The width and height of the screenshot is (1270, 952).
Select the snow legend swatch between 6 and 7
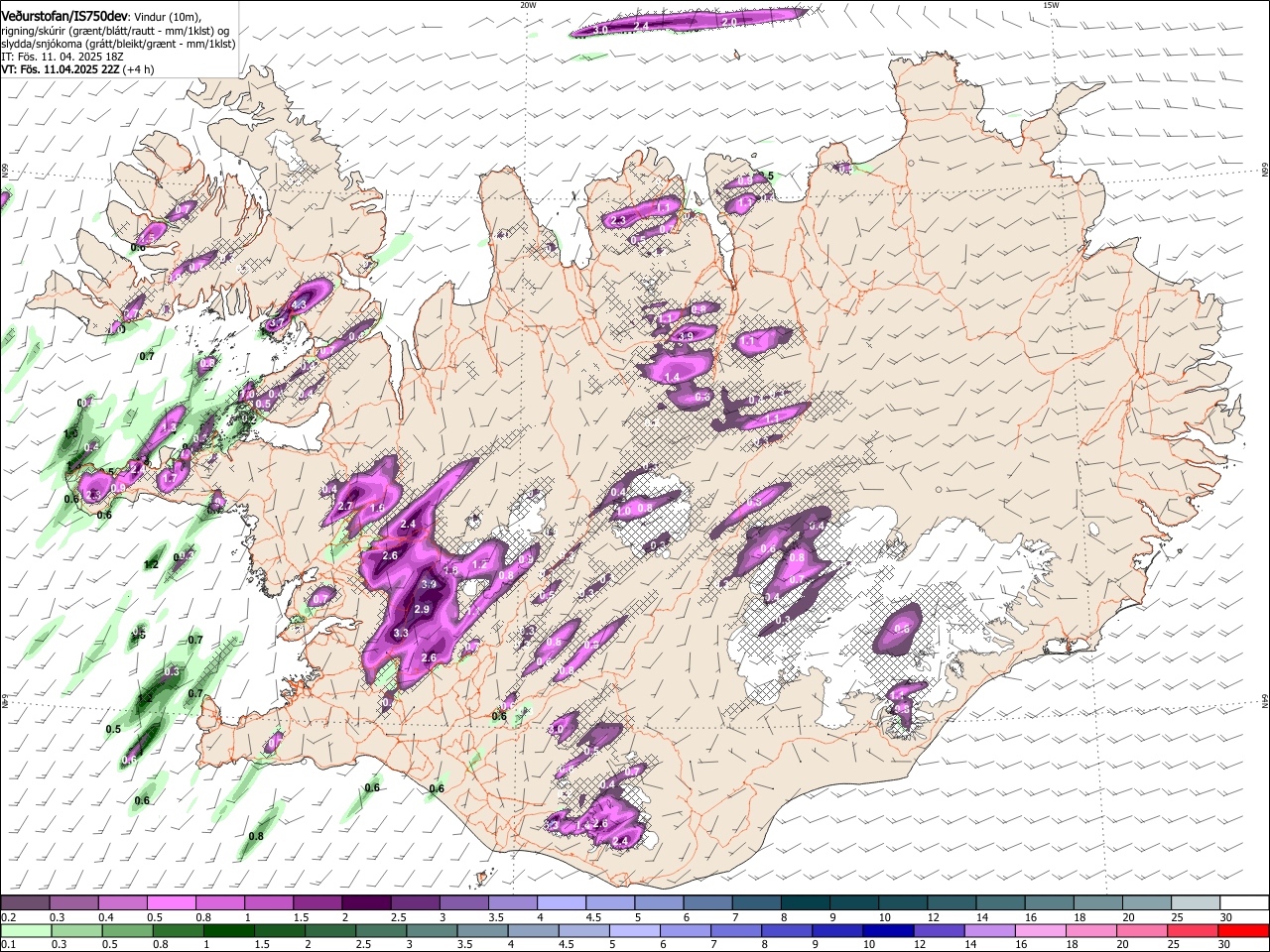707,903
